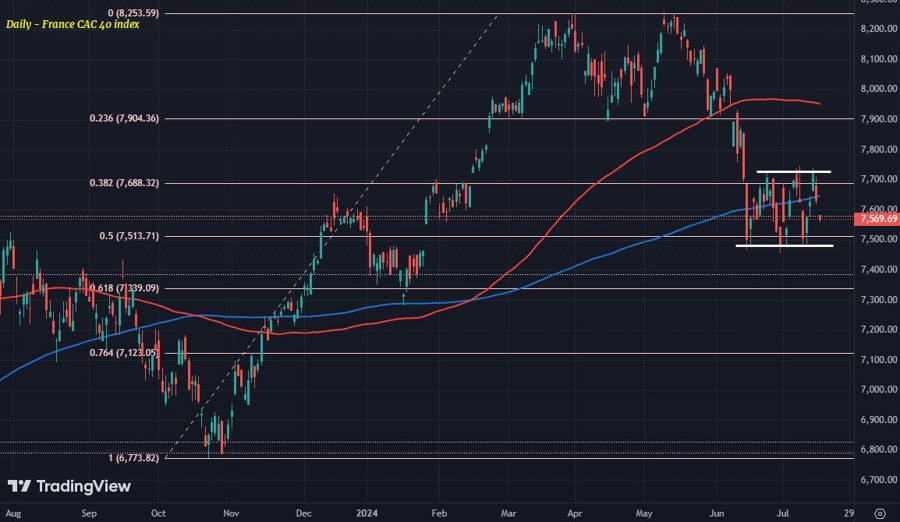The width and height of the screenshot is (900, 522).
Task: Click the Sep label on time axis
Action: (89, 513)
